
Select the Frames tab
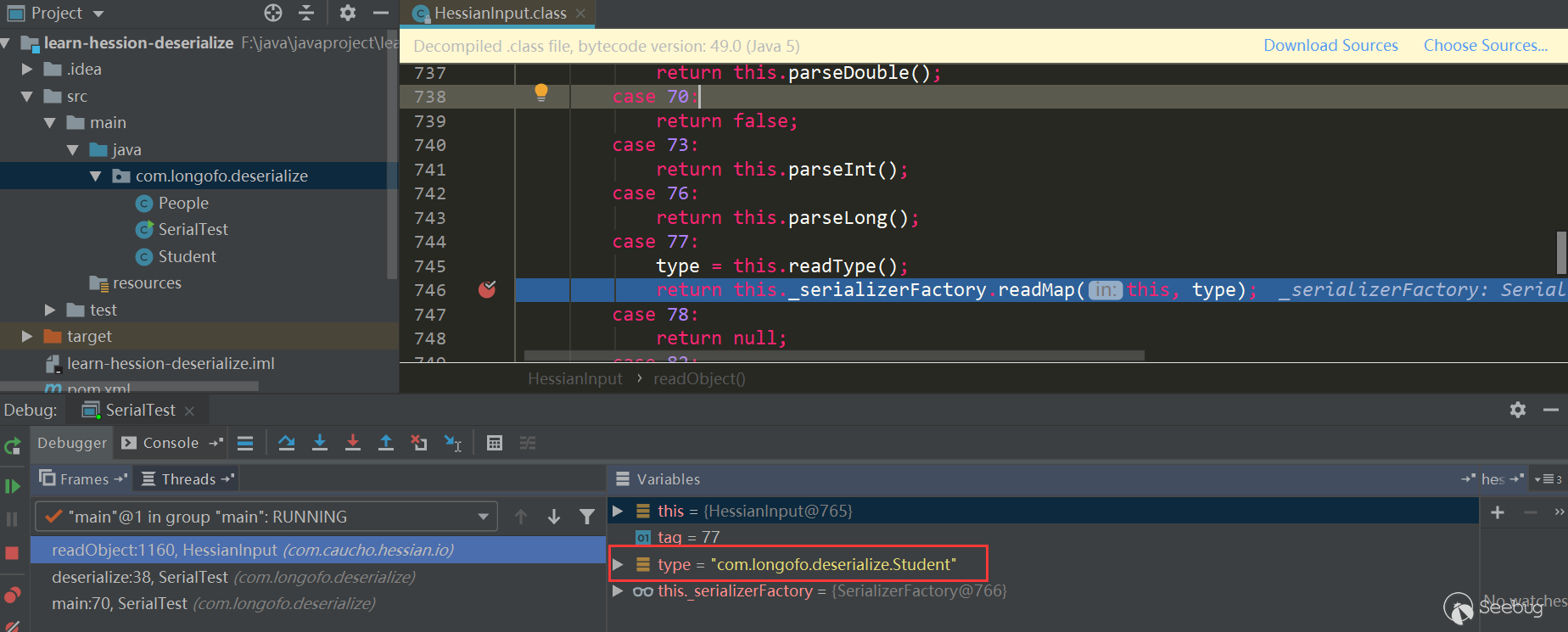point(83,479)
